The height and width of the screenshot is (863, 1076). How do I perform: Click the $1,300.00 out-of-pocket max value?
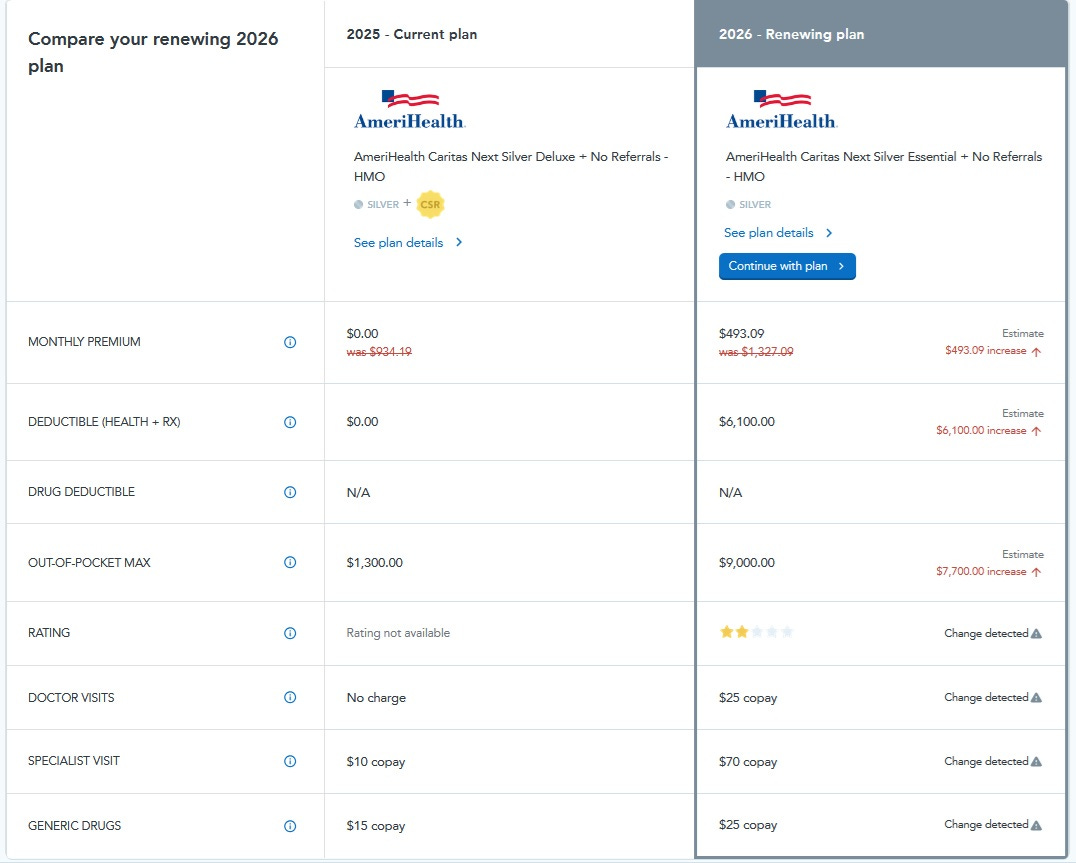click(x=375, y=563)
